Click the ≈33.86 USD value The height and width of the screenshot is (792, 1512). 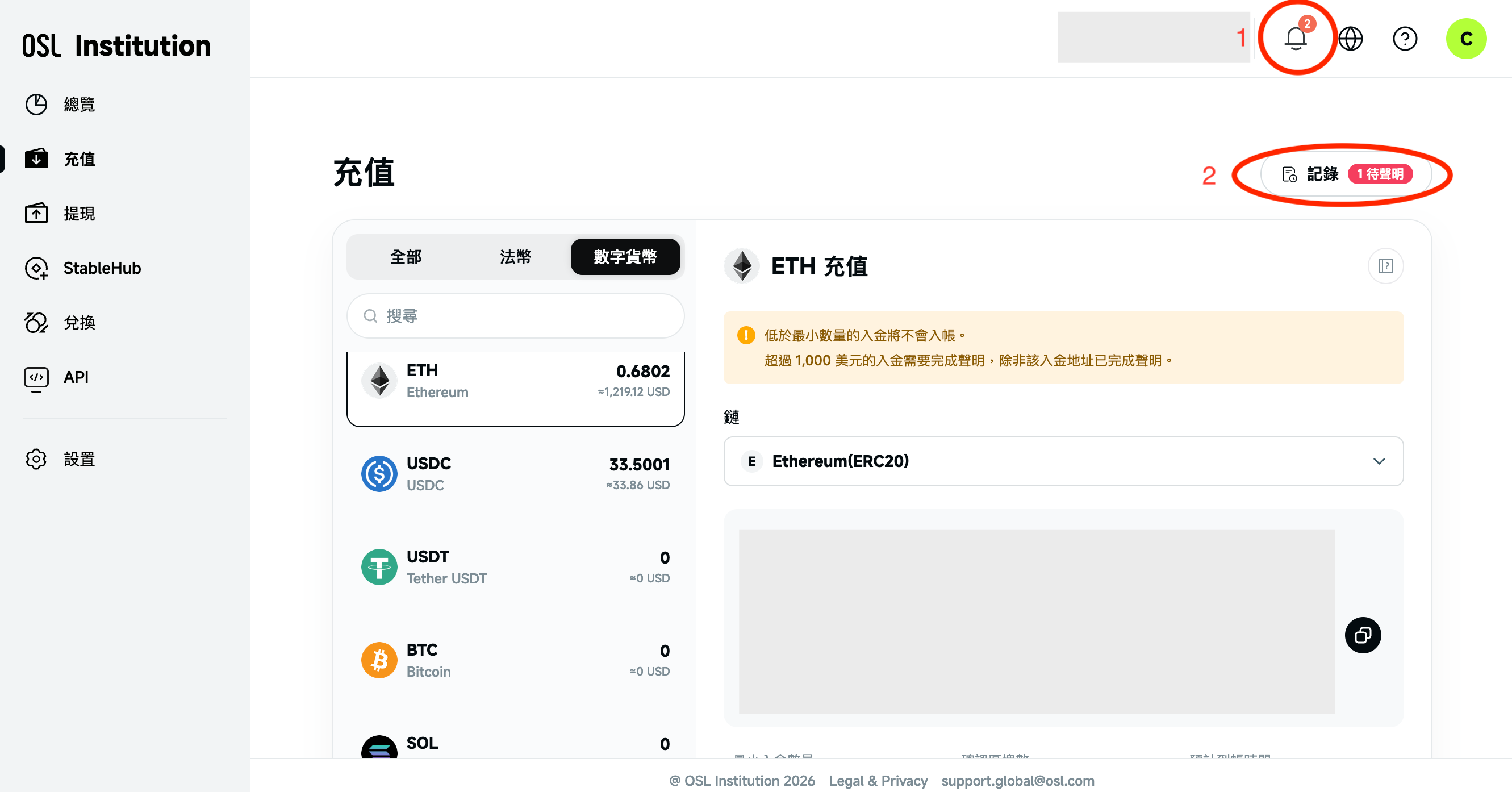637,485
